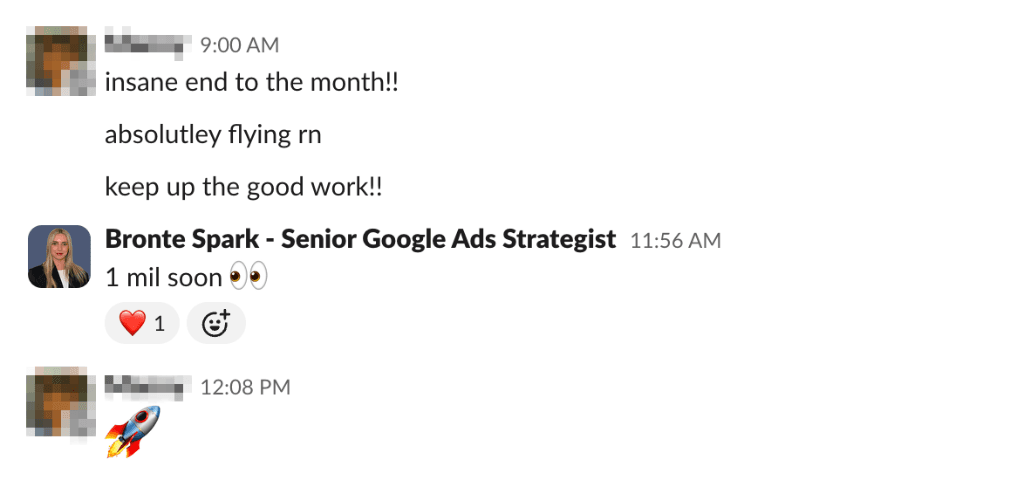The image size is (1024, 480).
Task: Click the pixelated avatar beside the 9:00 AM message
Action: 60,60
